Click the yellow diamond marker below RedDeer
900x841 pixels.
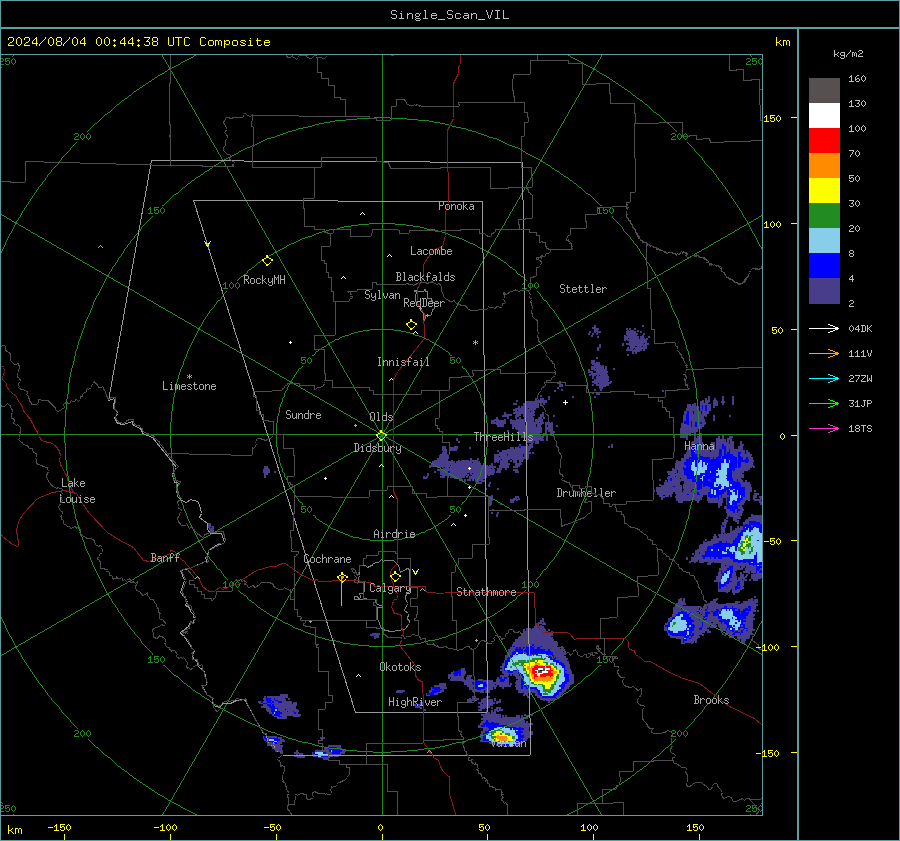[411, 325]
